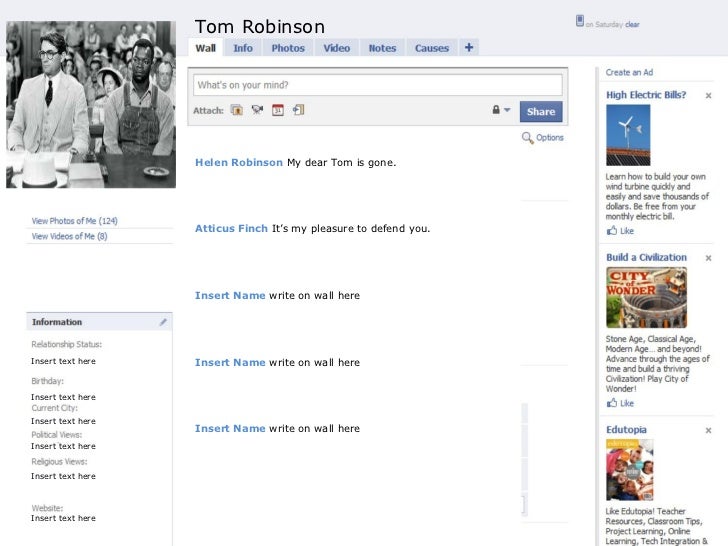Screen dimensions: 728x546
Task: Like the City of Wonder ad
Action: (x=620, y=403)
